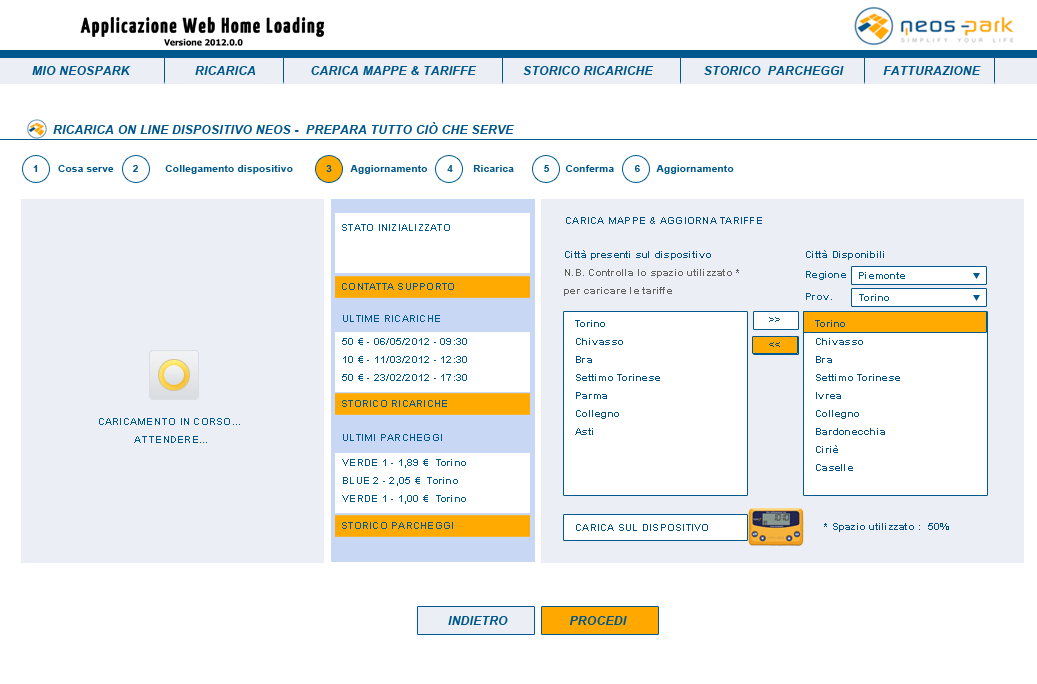Screen dimensions: 1037x684
Task: Open the Storico Ricariche tab
Action: pos(588,71)
